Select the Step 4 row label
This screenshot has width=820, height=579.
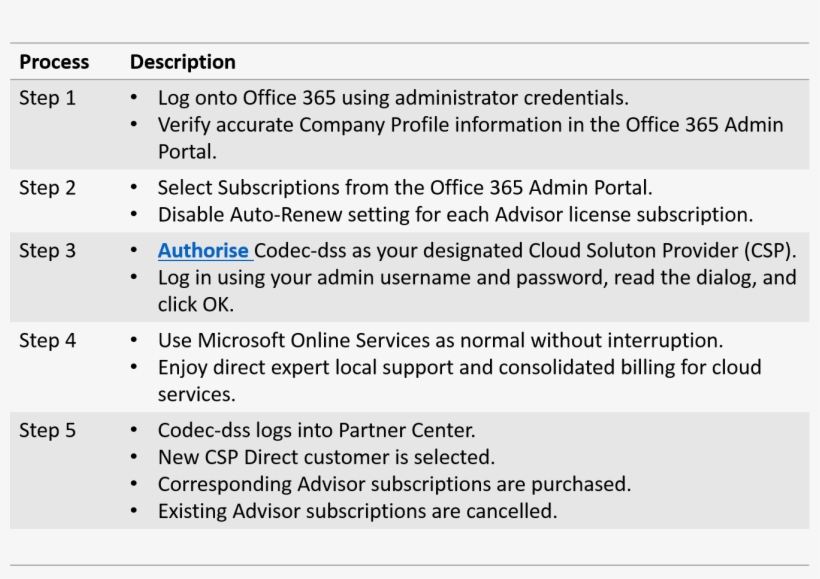tap(47, 341)
